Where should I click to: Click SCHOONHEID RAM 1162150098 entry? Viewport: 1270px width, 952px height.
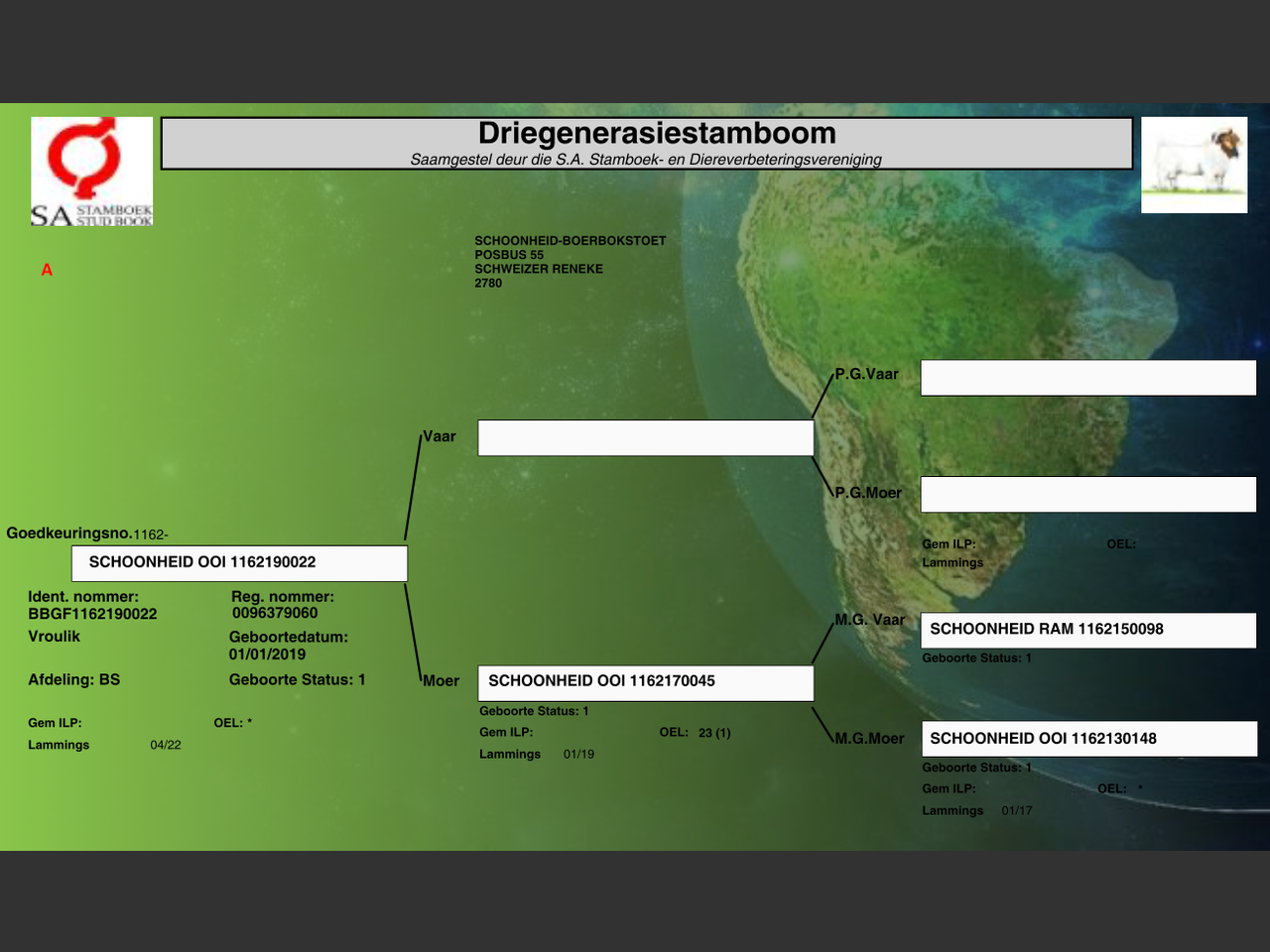[x=1087, y=629]
